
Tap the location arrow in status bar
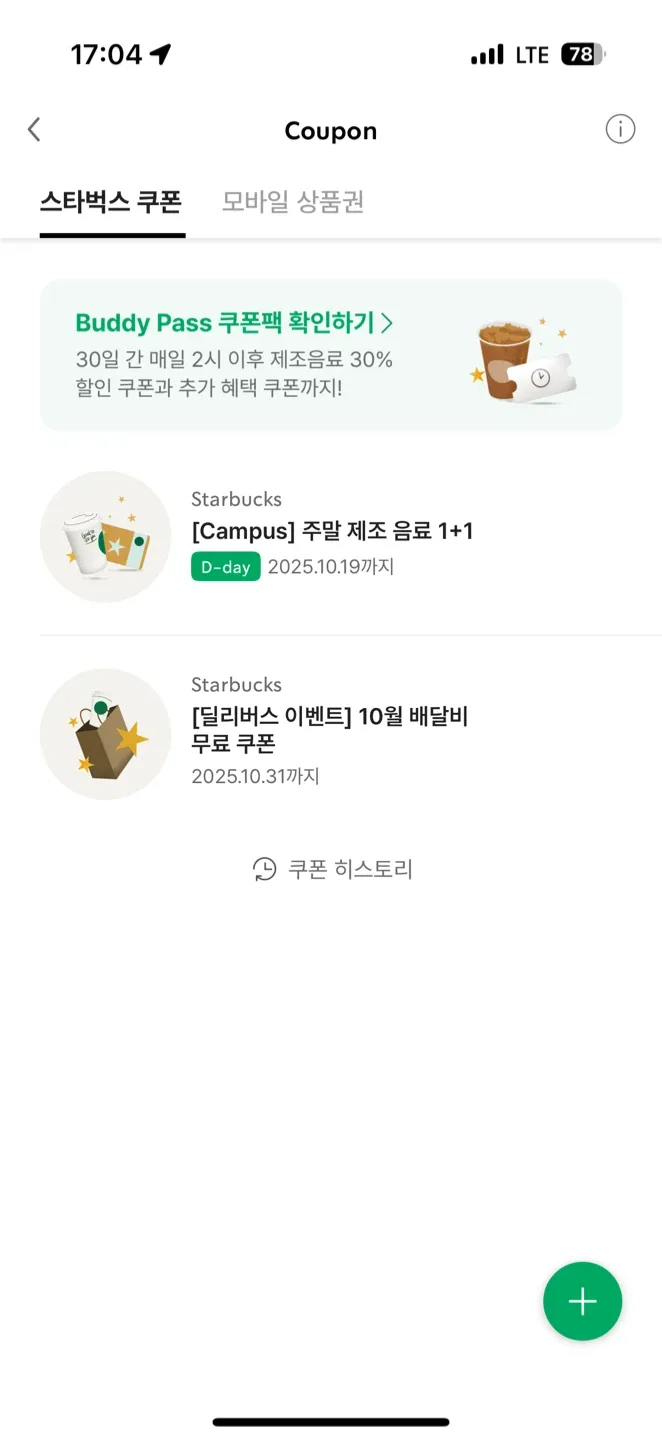tap(160, 54)
